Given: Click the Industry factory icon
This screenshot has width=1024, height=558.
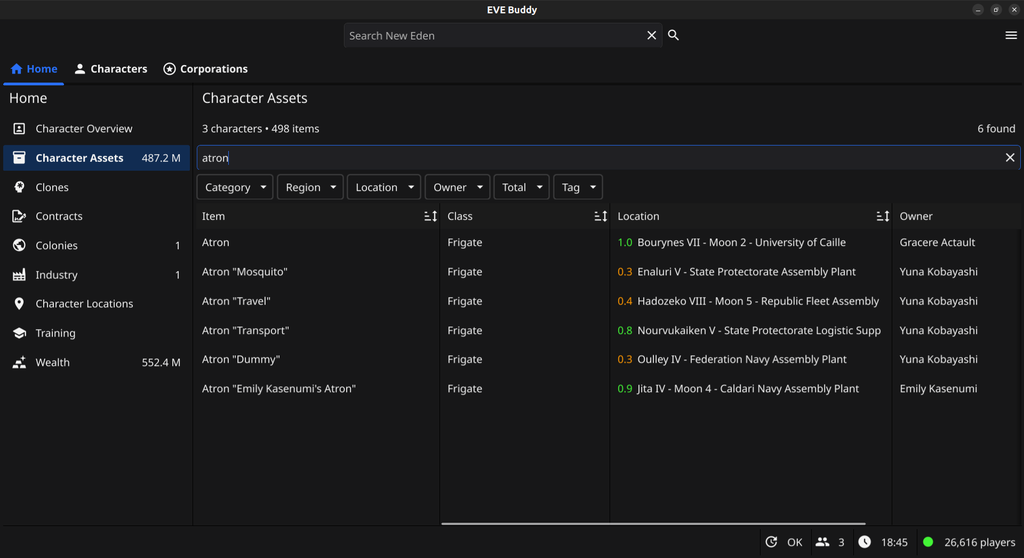Looking at the screenshot, I should click(19, 274).
